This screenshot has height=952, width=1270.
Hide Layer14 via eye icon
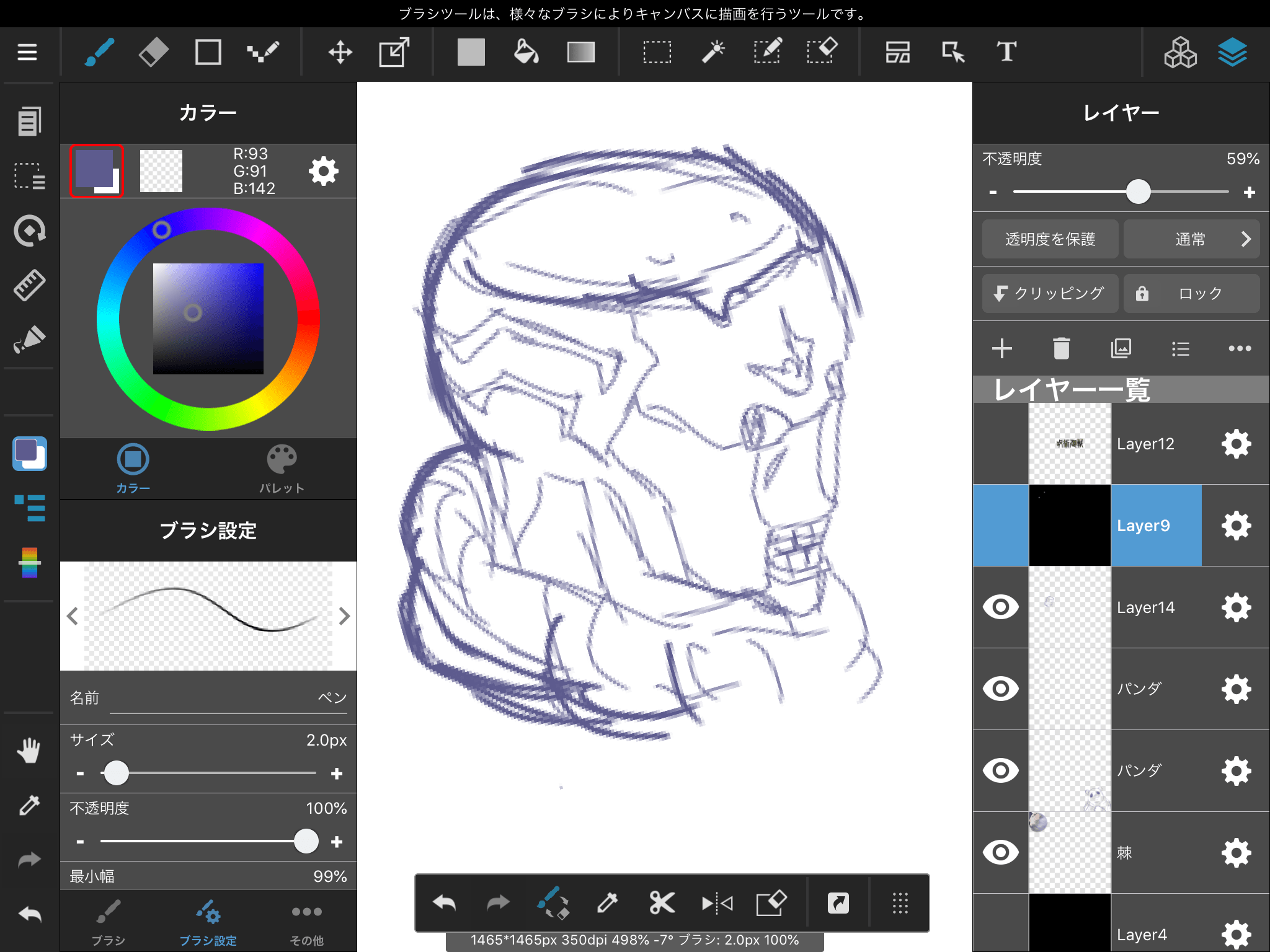pos(1001,607)
